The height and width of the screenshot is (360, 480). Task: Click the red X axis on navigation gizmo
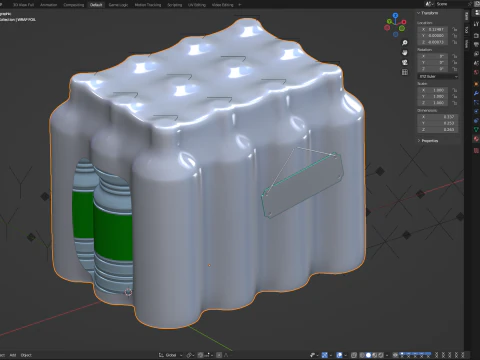[404, 22]
